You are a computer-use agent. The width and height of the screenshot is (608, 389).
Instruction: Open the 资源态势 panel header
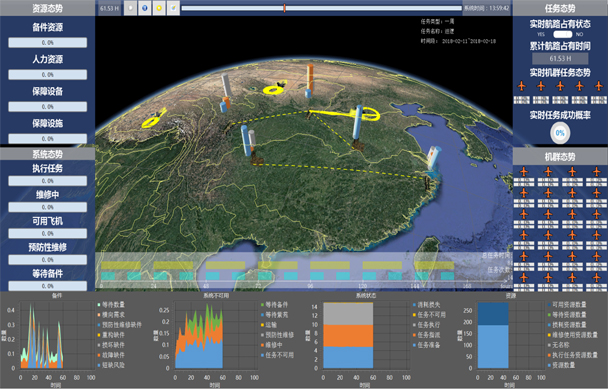click(47, 8)
